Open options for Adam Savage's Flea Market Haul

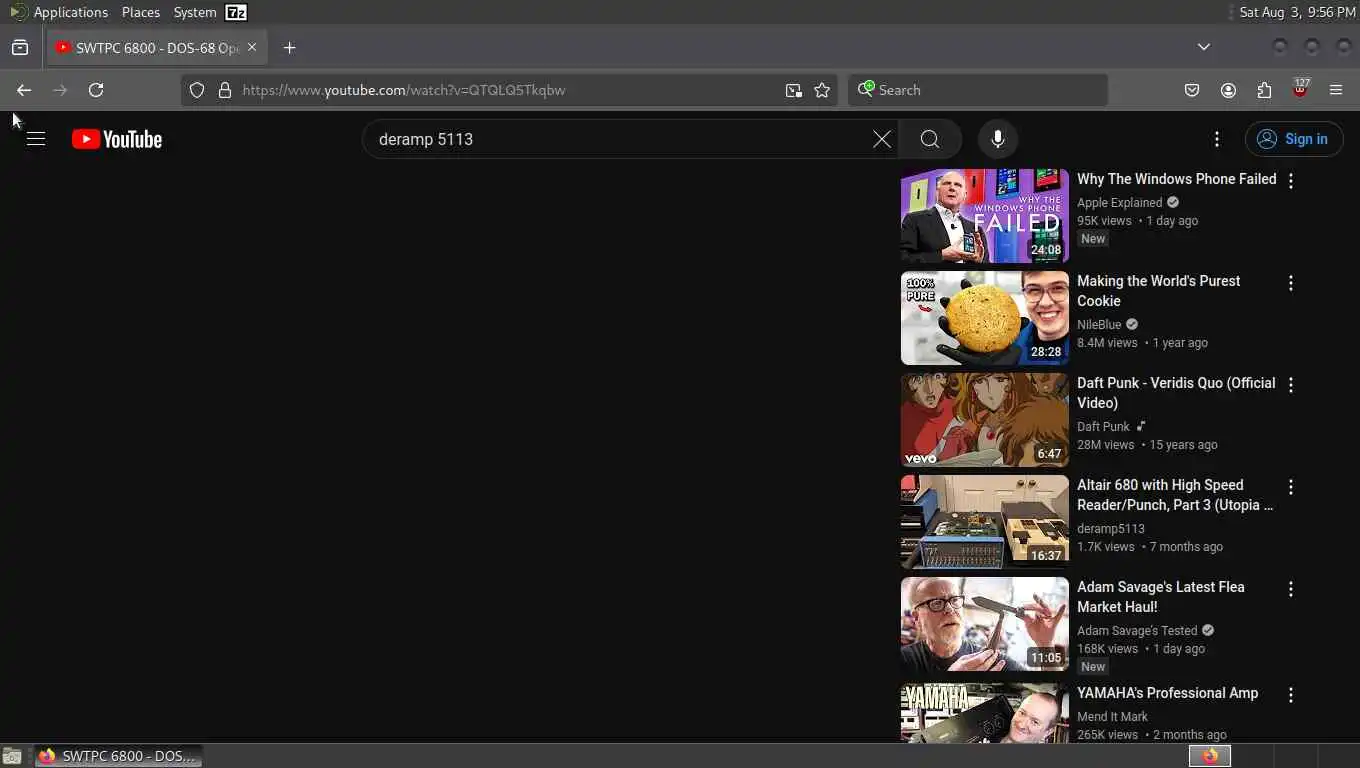[1291, 589]
